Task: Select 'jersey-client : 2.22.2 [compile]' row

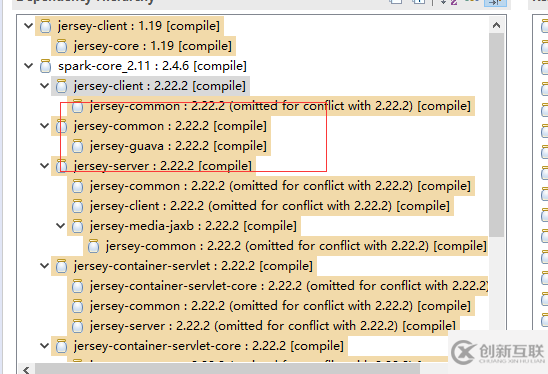Action: click(150, 86)
